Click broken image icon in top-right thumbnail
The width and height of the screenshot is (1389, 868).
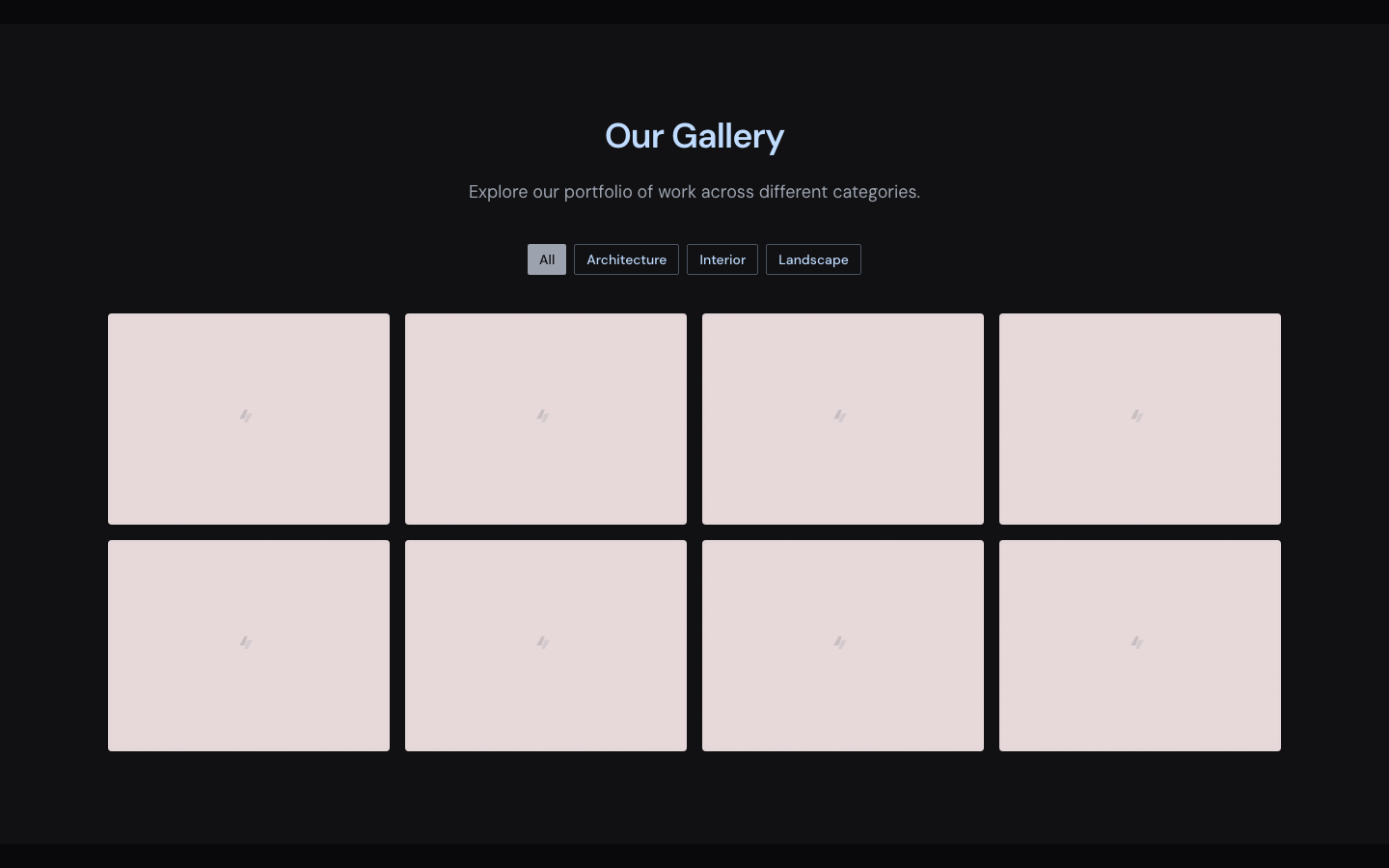coord(1138,416)
